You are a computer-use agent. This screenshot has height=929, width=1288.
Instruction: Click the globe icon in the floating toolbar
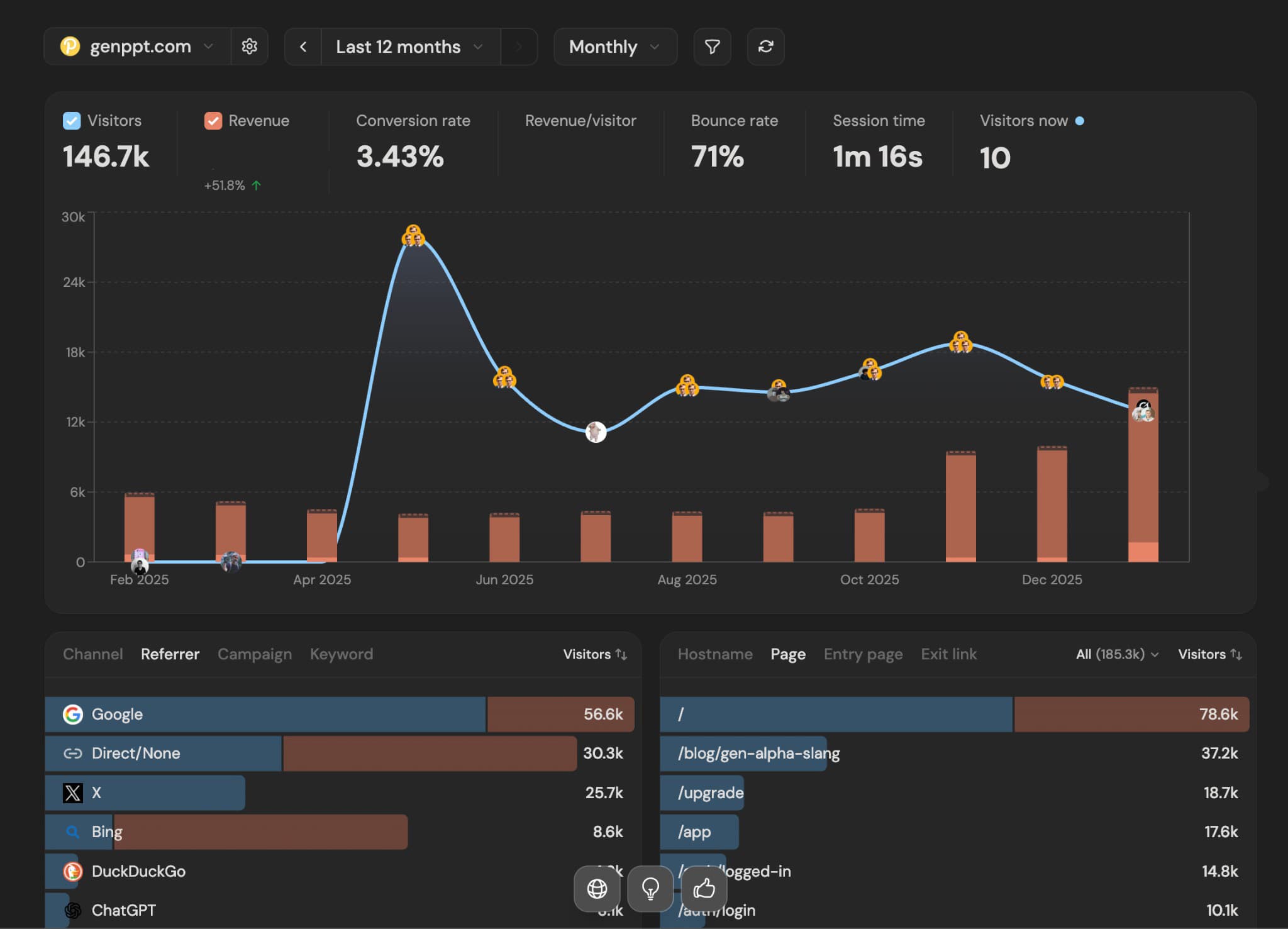(596, 889)
